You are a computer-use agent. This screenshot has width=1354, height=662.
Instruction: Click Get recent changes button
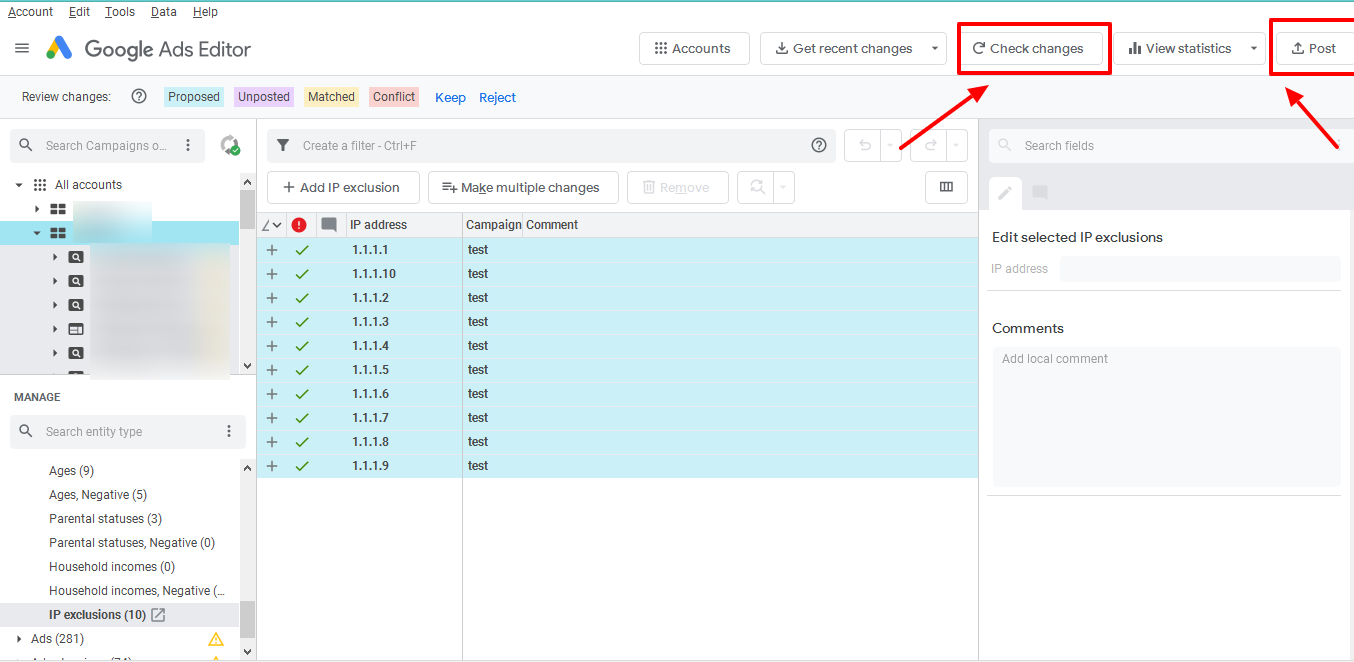843,48
